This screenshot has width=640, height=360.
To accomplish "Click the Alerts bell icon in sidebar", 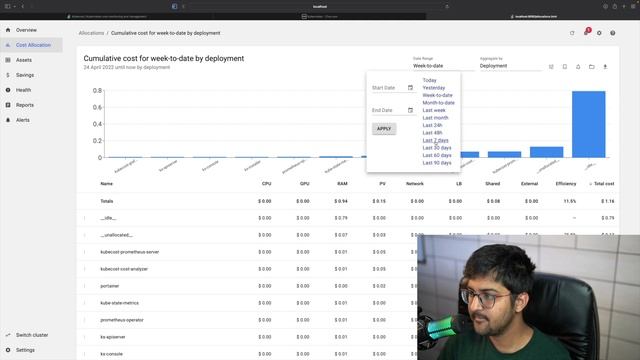I will pos(8,120).
